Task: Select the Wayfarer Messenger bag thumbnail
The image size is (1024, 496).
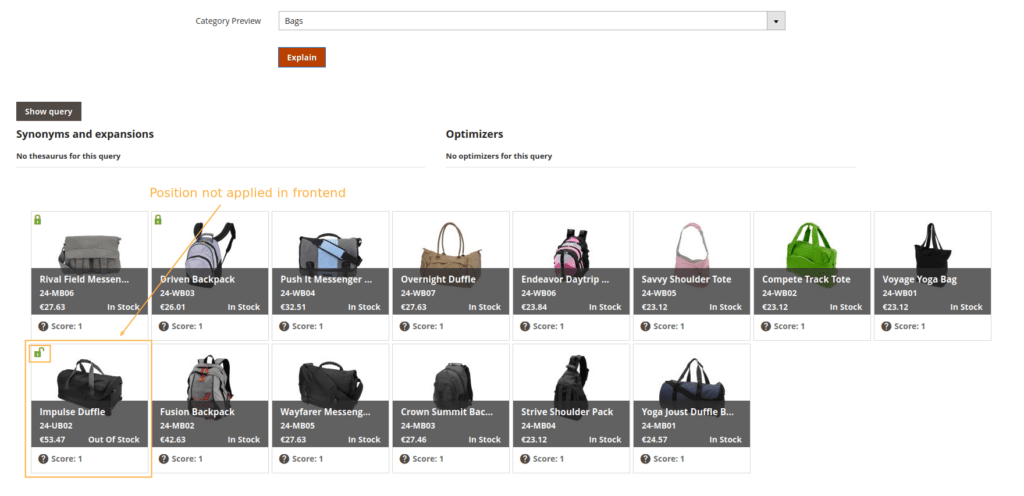Action: tap(330, 380)
